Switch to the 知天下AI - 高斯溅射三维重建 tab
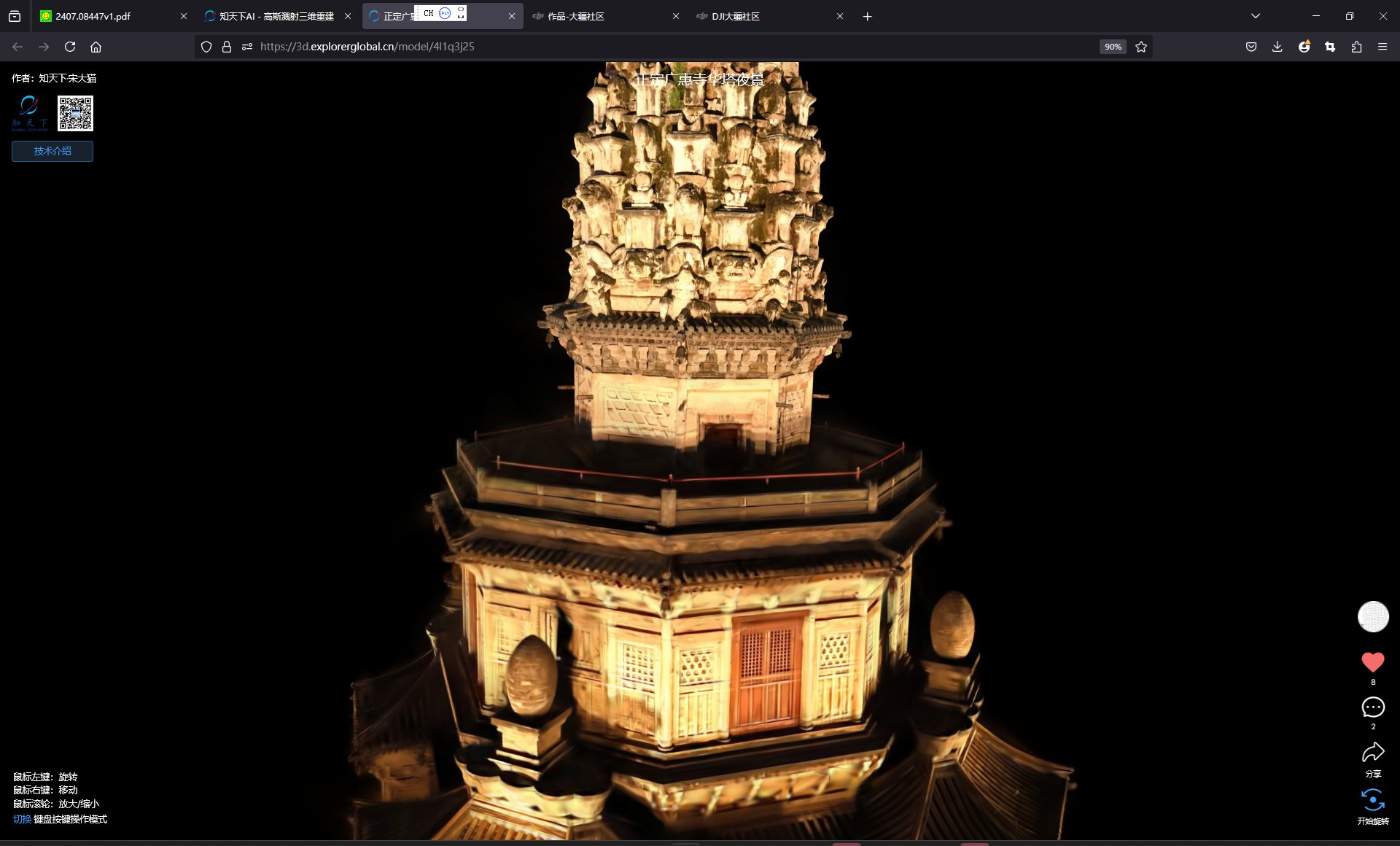Viewport: 1400px width, 846px height. pyautogui.click(x=276, y=16)
